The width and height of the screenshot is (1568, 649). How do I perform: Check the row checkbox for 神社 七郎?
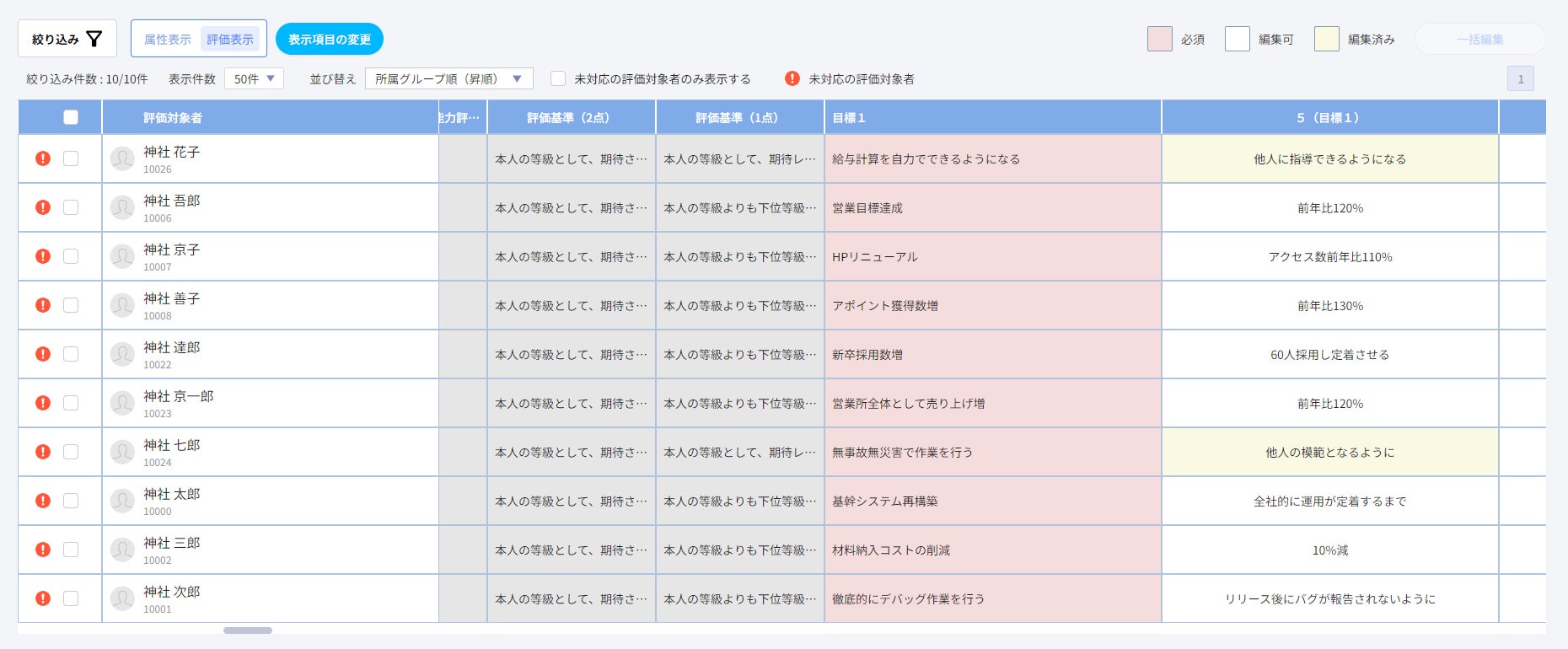coord(71,452)
